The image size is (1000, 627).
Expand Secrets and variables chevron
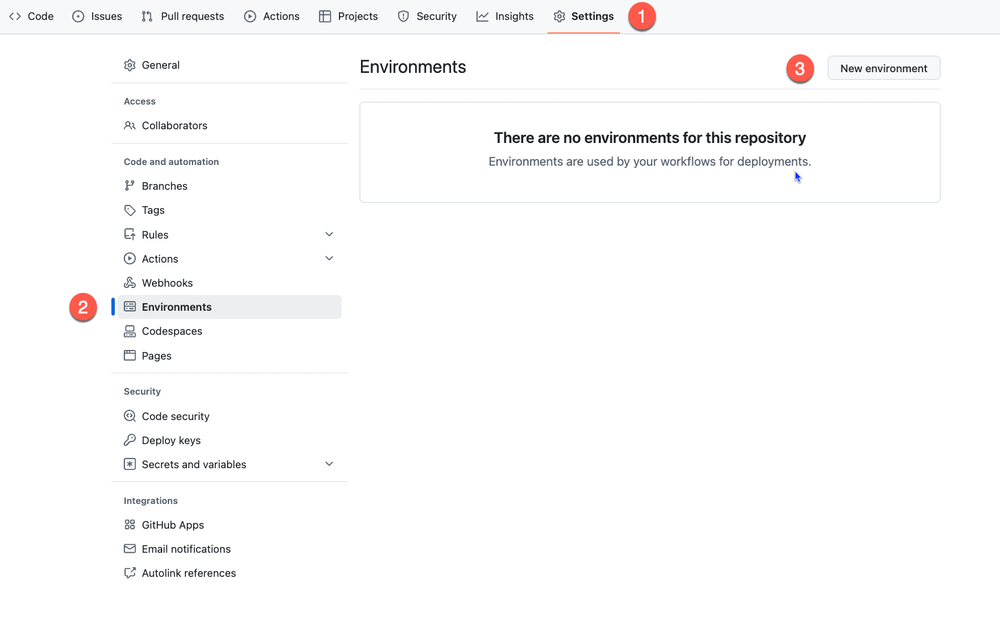pos(329,464)
